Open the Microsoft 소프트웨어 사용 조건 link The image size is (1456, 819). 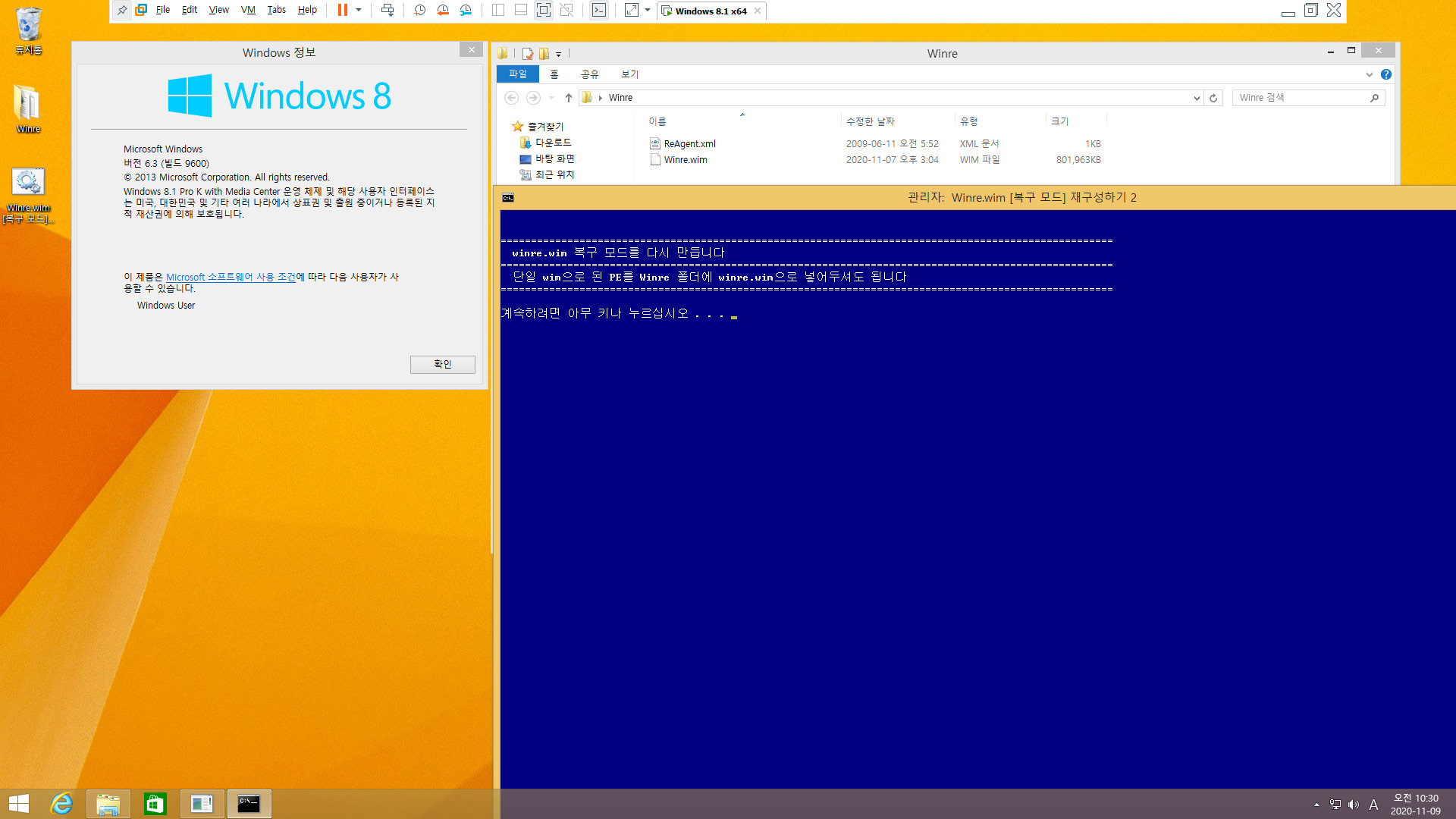[x=231, y=277]
